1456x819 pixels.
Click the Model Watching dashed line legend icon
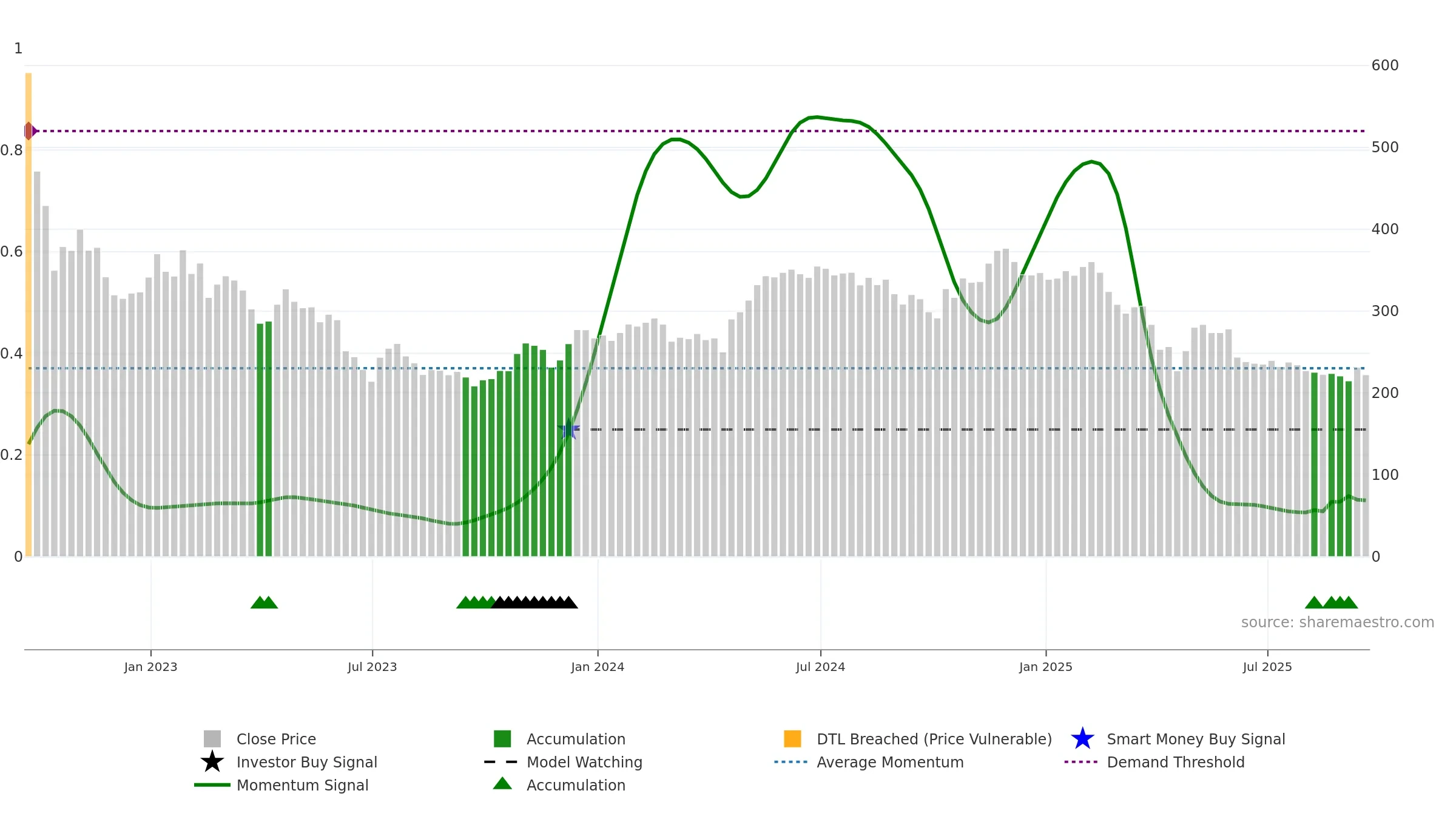click(501, 762)
